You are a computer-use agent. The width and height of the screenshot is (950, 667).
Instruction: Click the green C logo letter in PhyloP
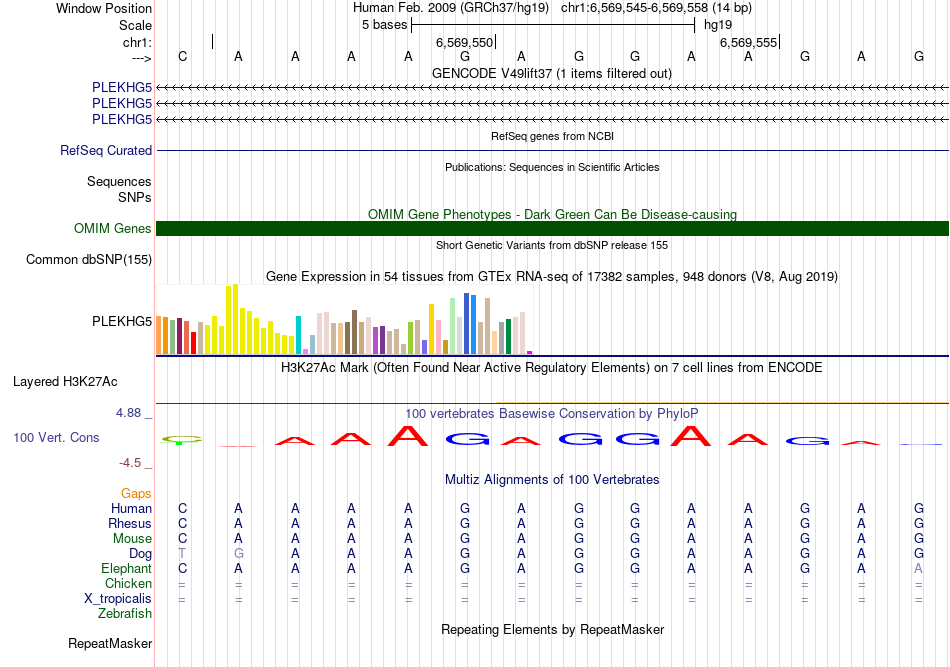(182, 440)
